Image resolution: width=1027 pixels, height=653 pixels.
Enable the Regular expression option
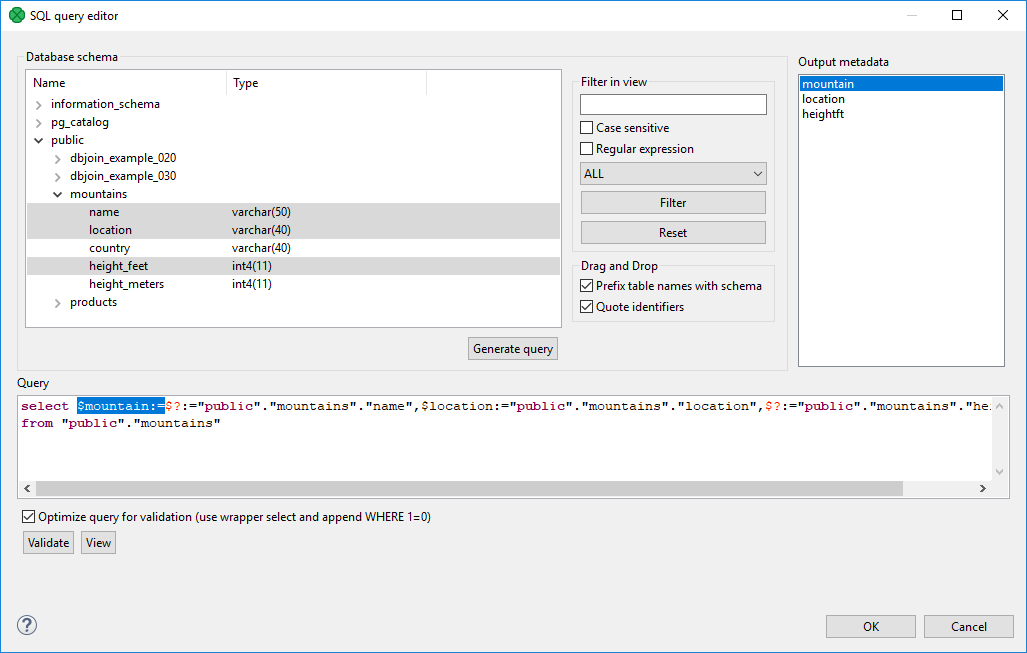(x=588, y=148)
